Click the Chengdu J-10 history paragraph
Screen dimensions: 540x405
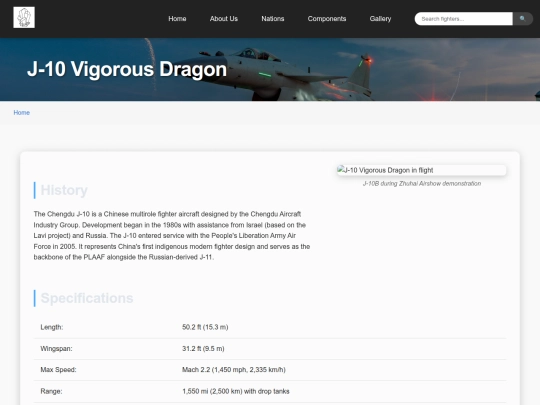(172, 236)
